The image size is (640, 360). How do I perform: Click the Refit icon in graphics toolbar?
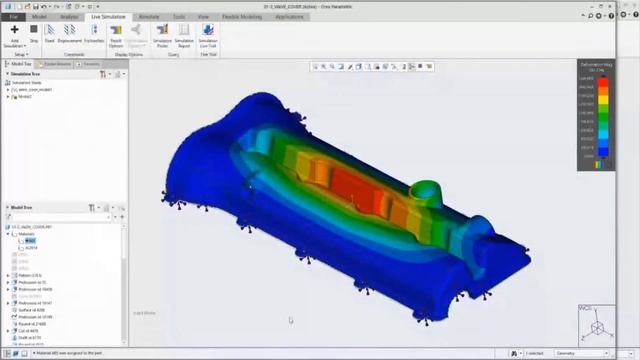click(315, 67)
